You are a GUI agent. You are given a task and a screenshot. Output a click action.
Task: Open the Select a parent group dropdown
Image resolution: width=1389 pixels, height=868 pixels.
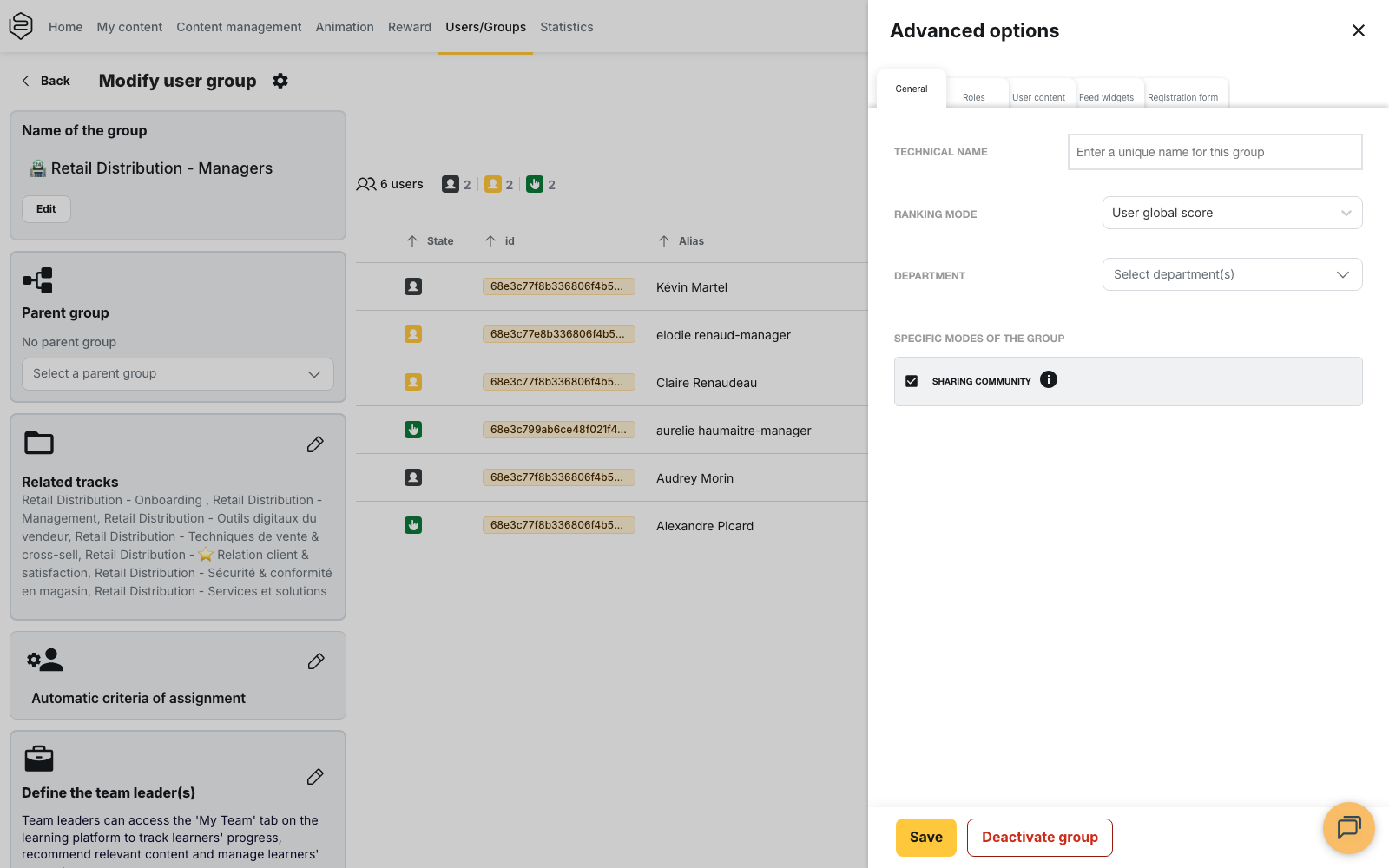point(178,374)
